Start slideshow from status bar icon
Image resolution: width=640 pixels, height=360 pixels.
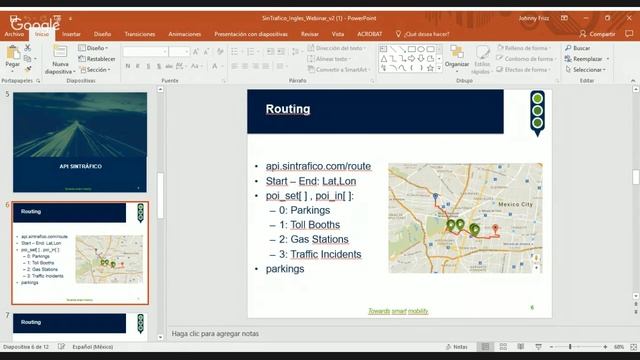pyautogui.click(x=539, y=347)
